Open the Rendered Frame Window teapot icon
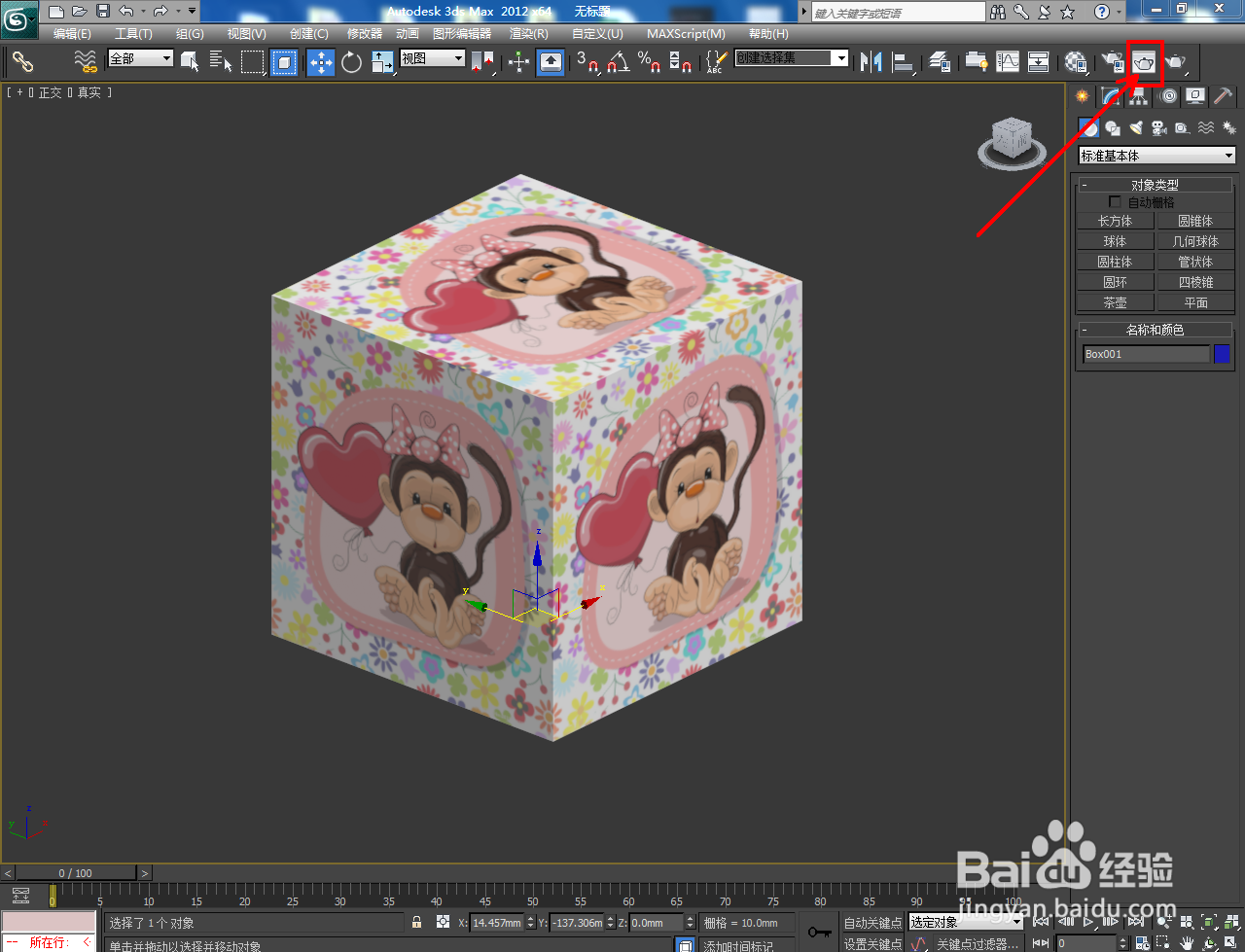The height and width of the screenshot is (952, 1245). (x=1145, y=62)
